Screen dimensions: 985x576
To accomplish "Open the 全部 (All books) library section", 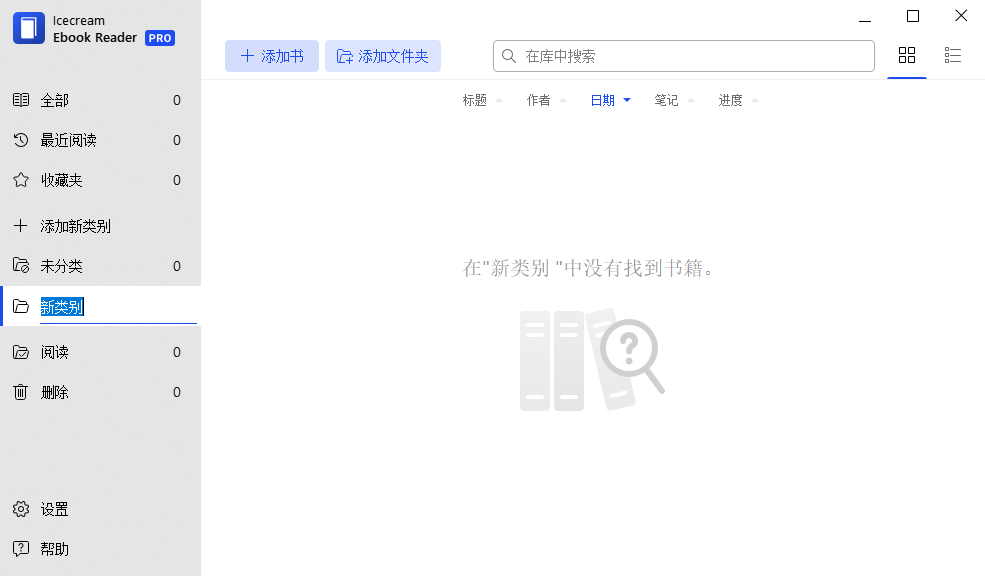I will 55,100.
